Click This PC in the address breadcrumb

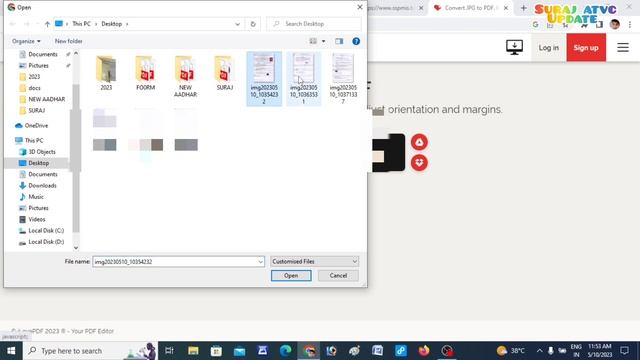pos(81,24)
